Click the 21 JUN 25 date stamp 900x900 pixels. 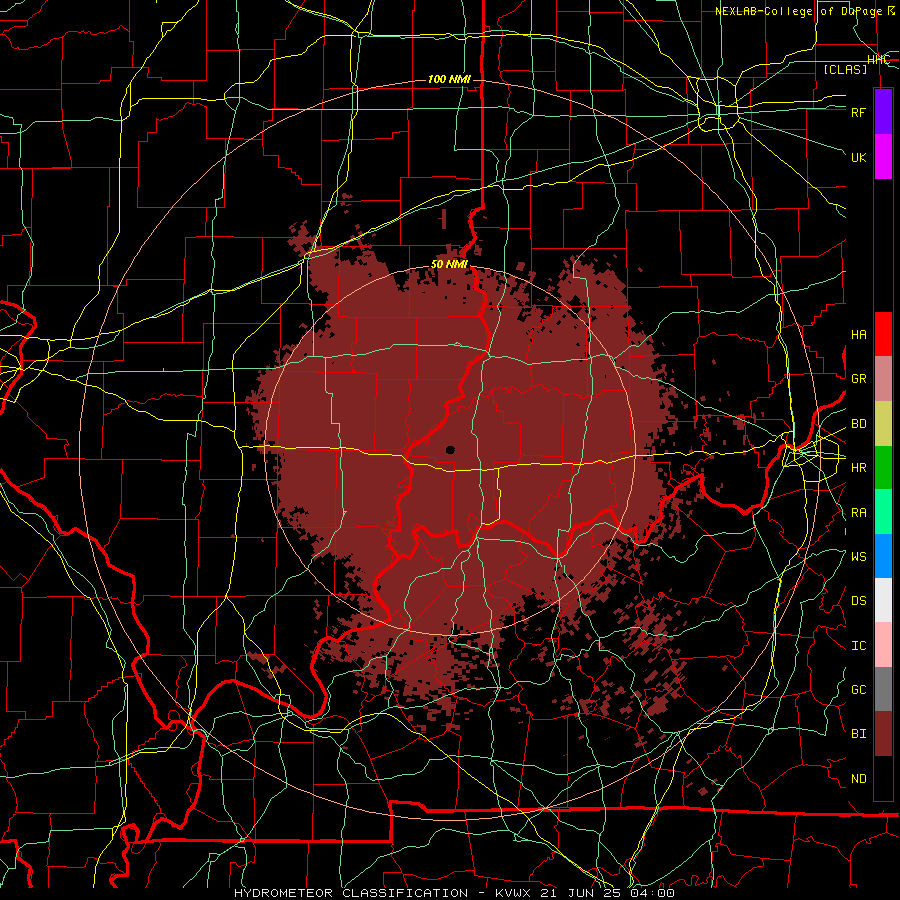click(x=581, y=893)
